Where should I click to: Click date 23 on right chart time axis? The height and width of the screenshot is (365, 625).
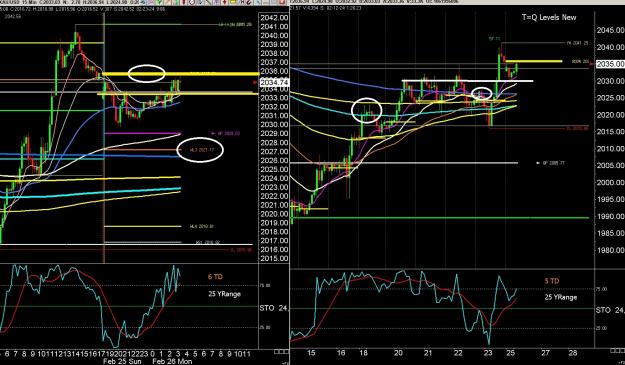[488, 353]
